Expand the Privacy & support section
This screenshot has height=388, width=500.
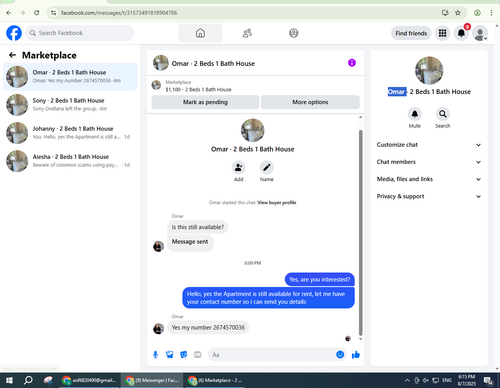(429, 196)
